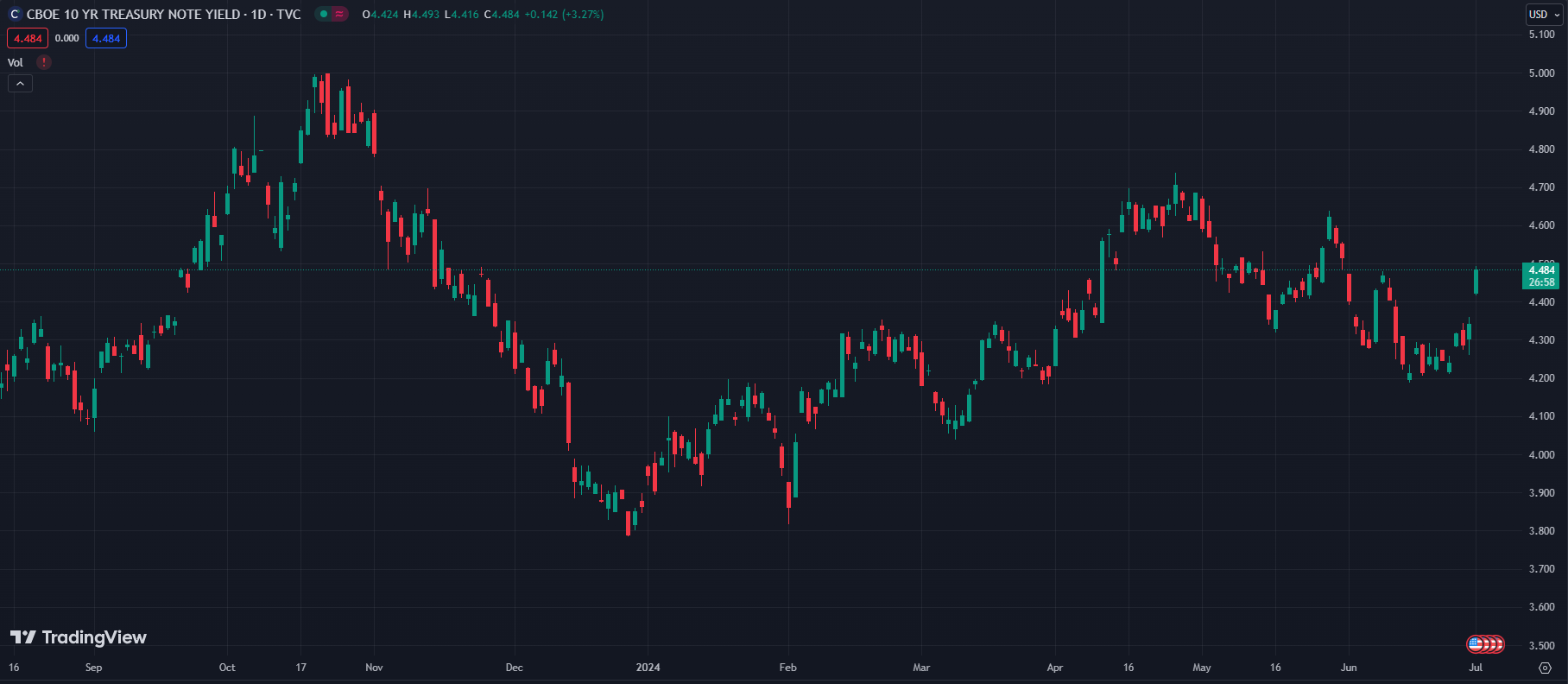Image resolution: width=1568 pixels, height=684 pixels.
Task: Click the 2024 label on time axis
Action: (x=648, y=668)
